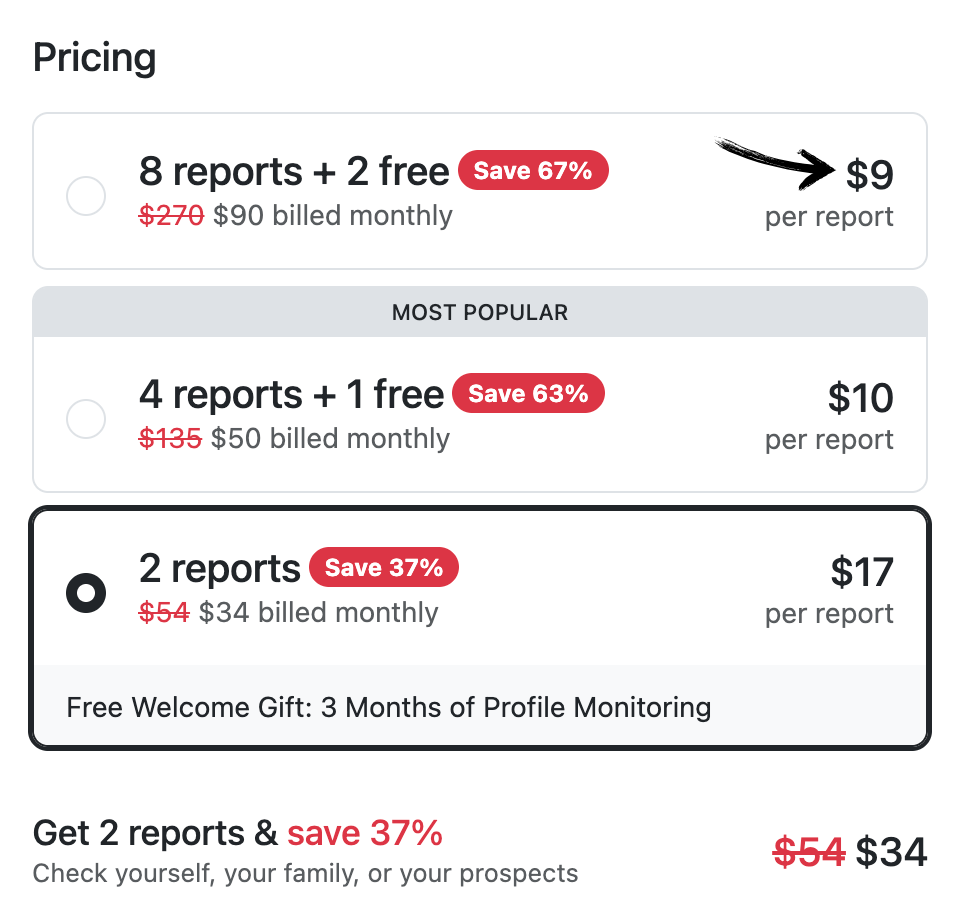Click the Save 63% badge
The image size is (960, 918).
(x=528, y=393)
